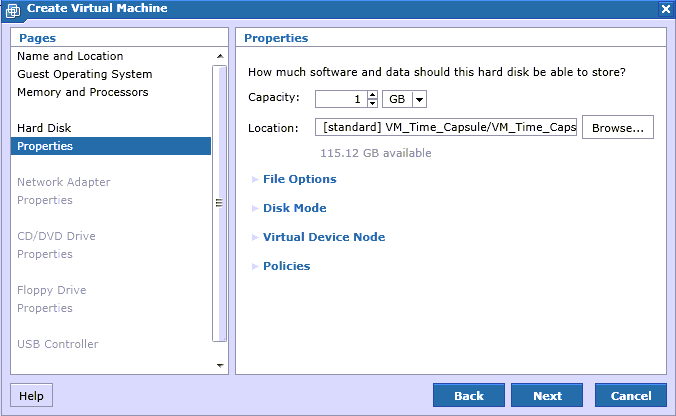The image size is (676, 416).
Task: Open the Help button
Action: (31, 395)
